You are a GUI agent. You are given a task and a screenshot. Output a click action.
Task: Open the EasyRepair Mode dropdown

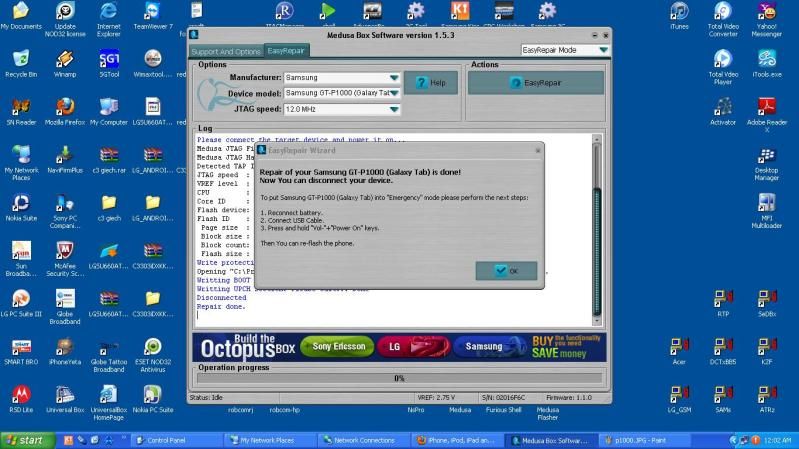[603, 50]
